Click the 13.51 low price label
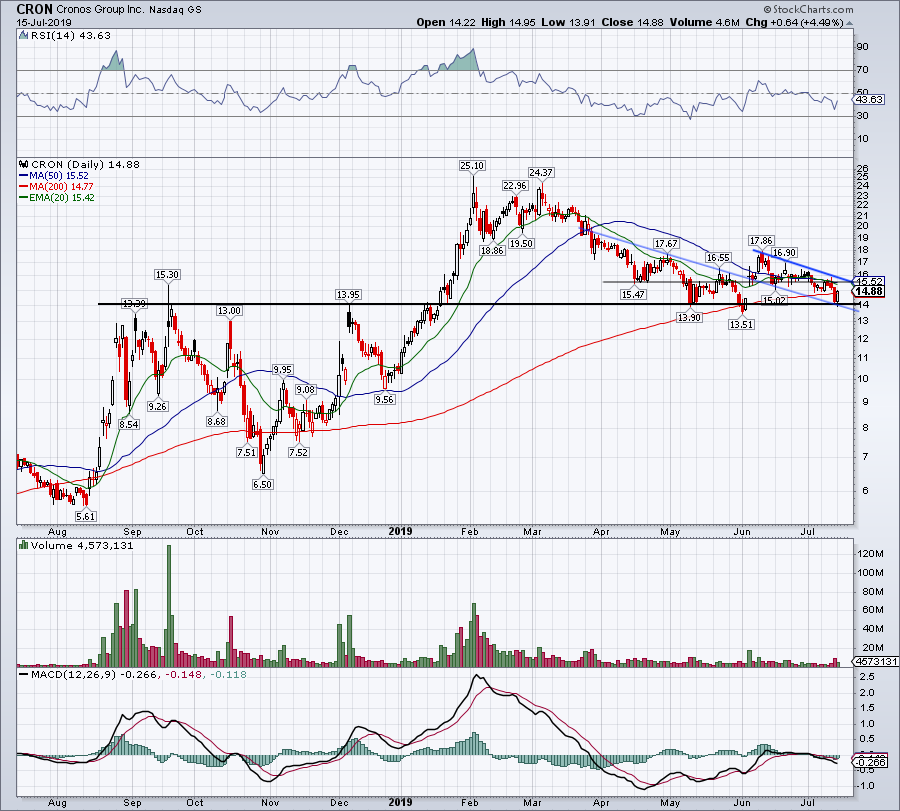 pos(741,324)
